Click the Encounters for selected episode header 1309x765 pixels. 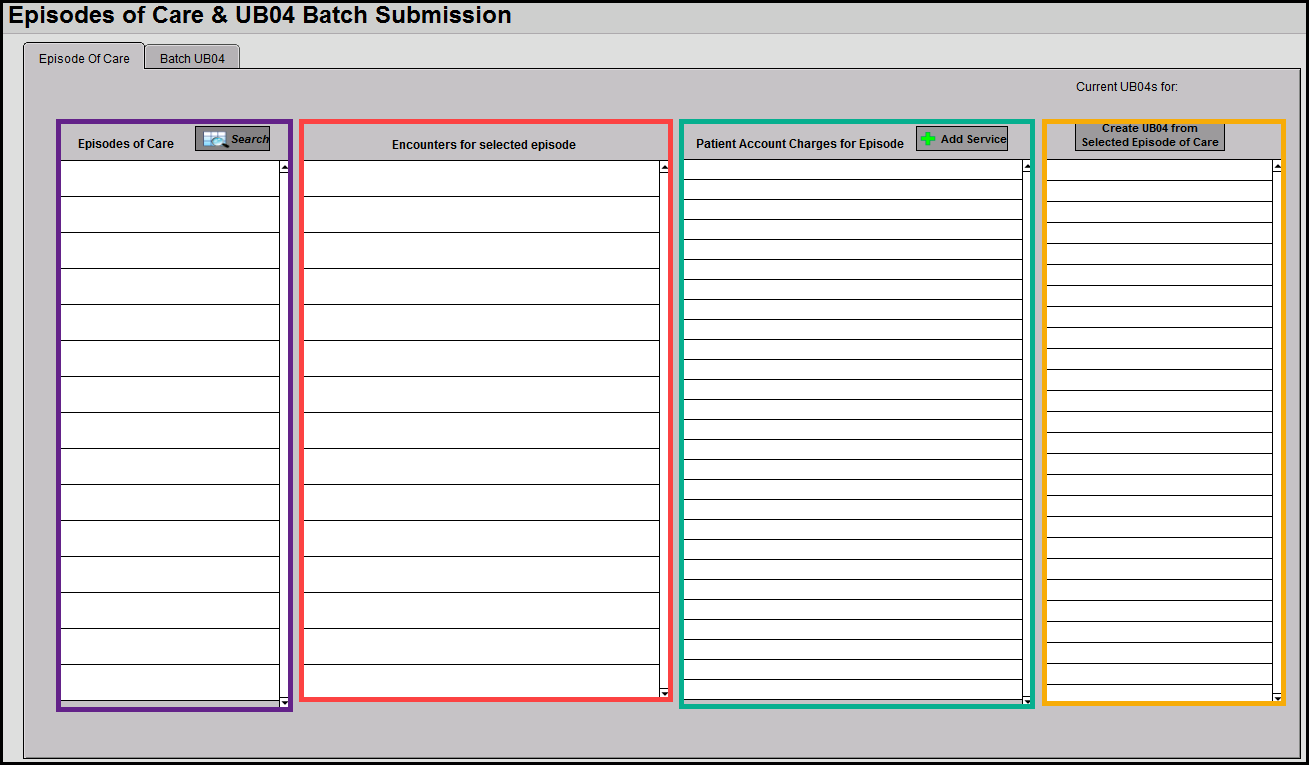(483, 145)
